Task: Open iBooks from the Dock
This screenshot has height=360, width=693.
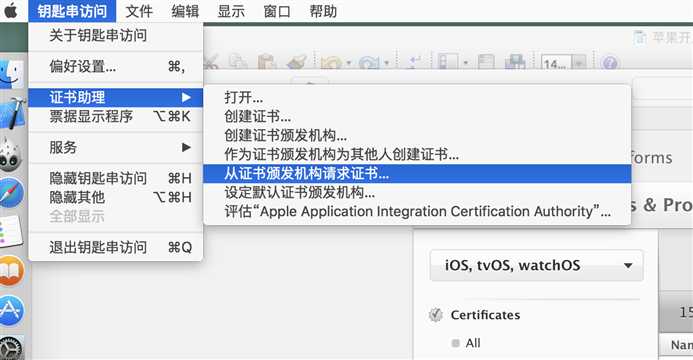Action: (x=11, y=271)
